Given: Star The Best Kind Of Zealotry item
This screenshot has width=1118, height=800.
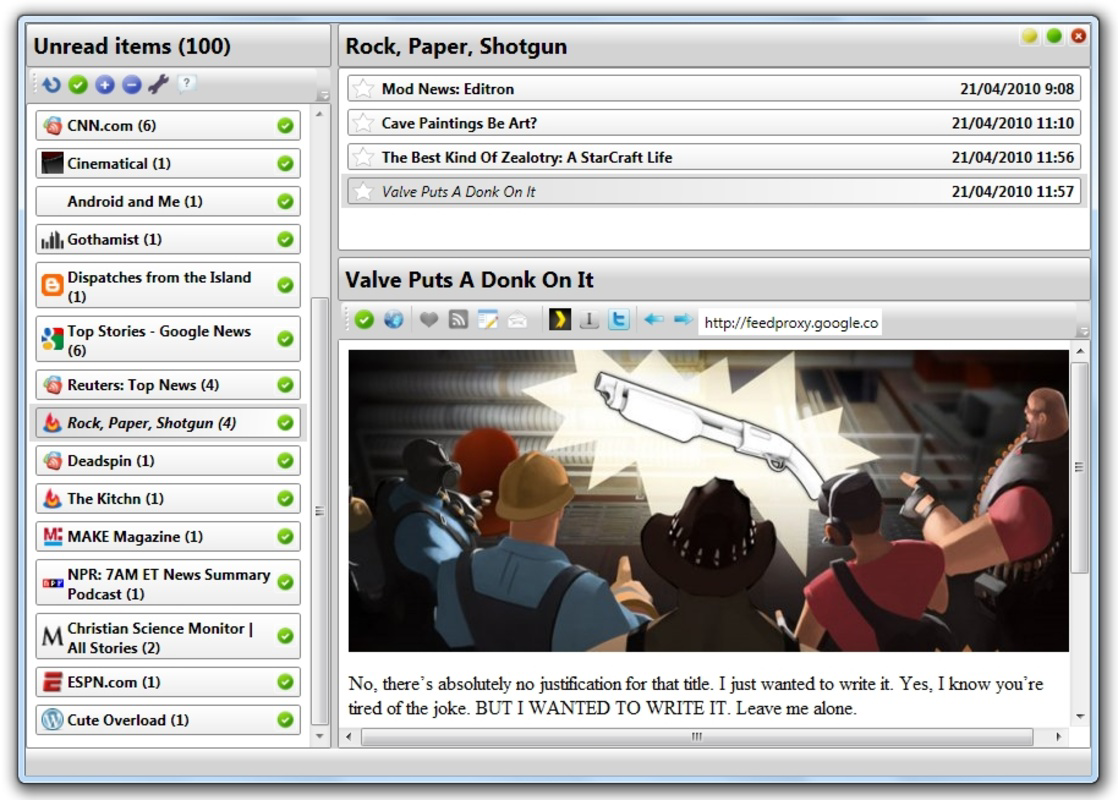Looking at the screenshot, I should (x=364, y=157).
